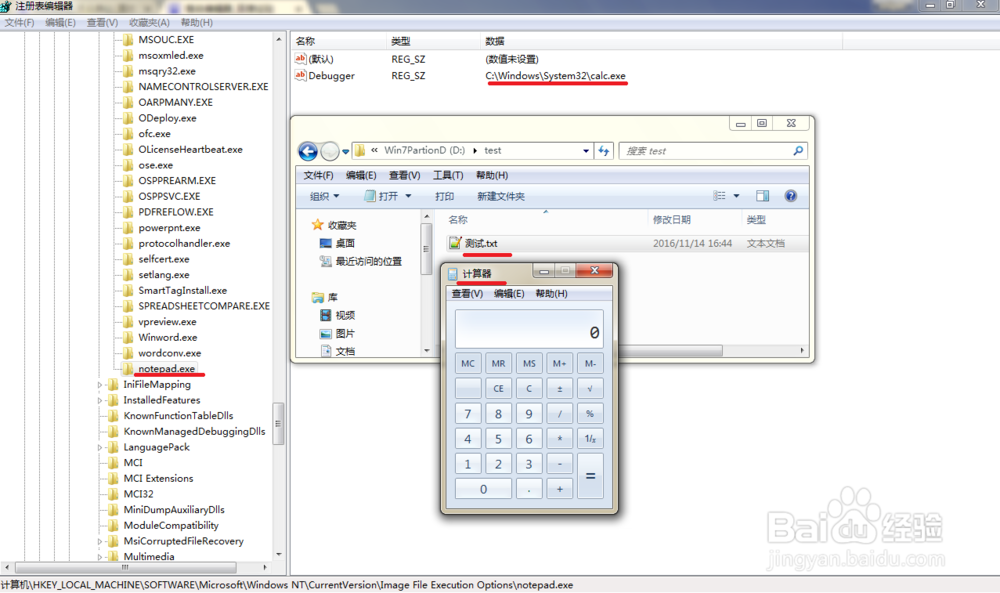
Task: Open the recent pages dropdown beside Forward arrow
Action: tap(346, 152)
